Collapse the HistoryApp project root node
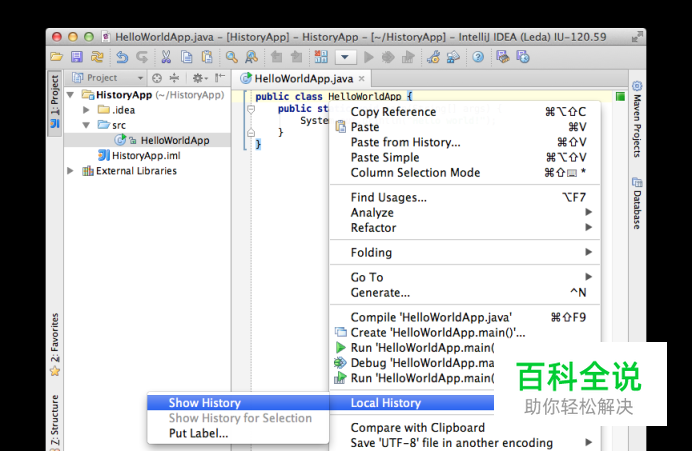Image resolution: width=692 pixels, height=451 pixels. coord(70,95)
